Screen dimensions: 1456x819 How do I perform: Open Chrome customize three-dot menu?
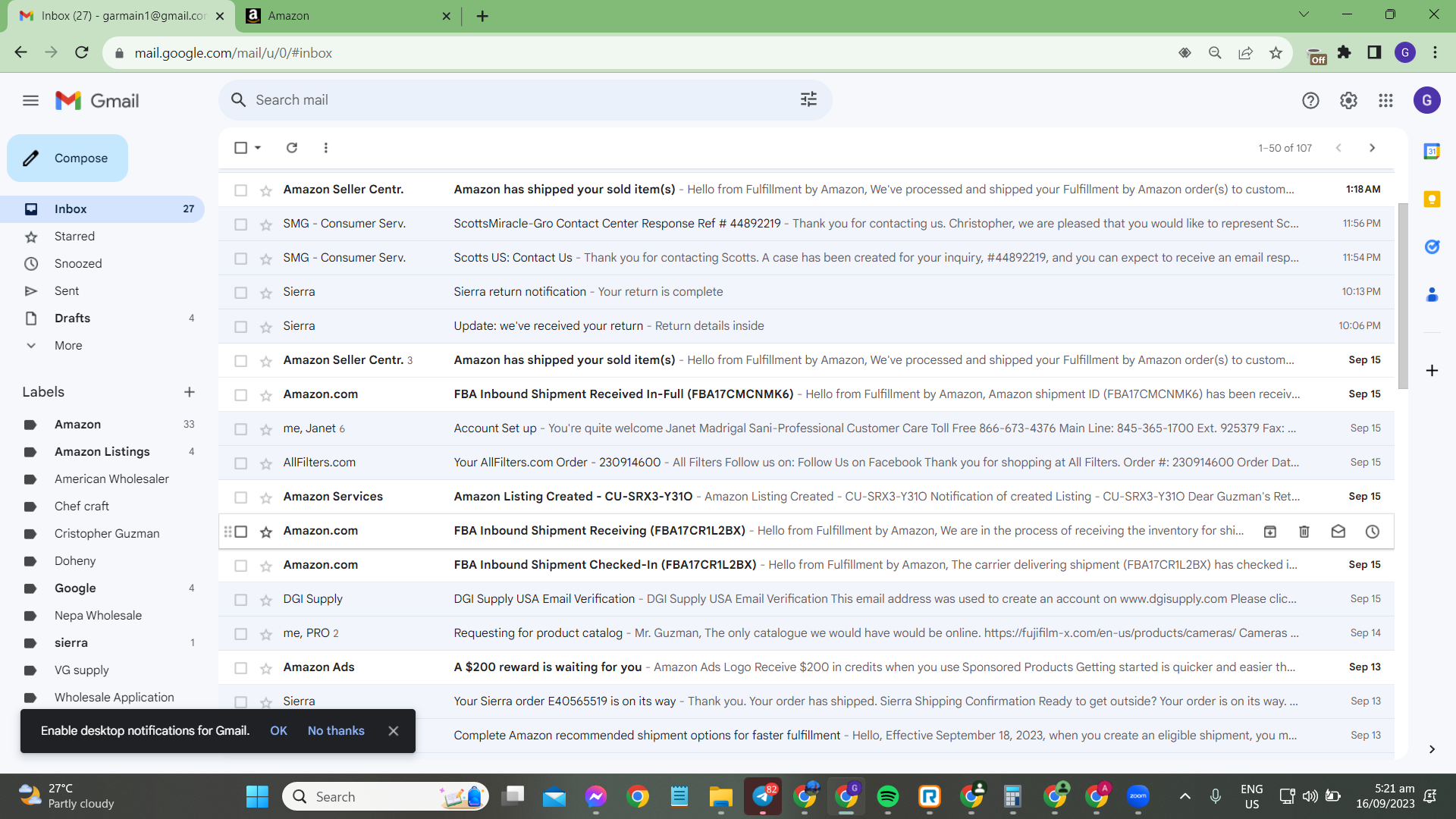(x=1435, y=52)
